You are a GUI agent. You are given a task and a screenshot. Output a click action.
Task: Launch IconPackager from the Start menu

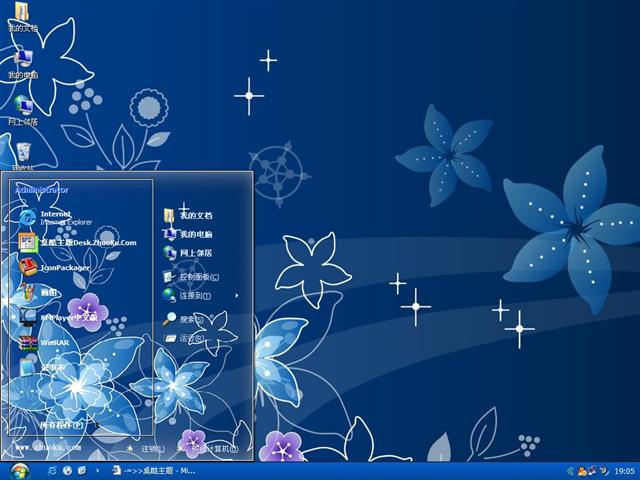point(54,267)
